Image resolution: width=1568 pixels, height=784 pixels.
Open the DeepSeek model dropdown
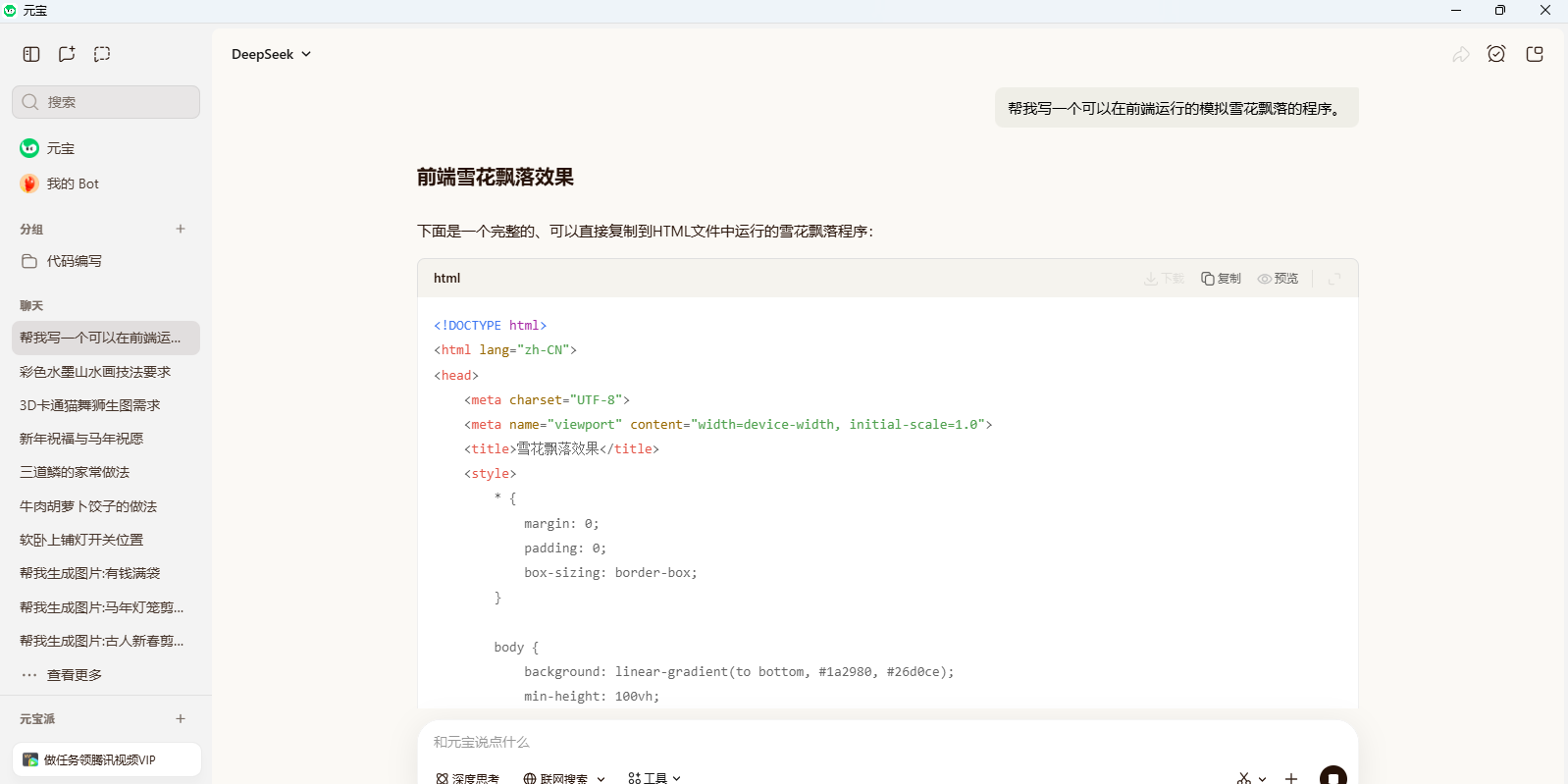pos(271,54)
